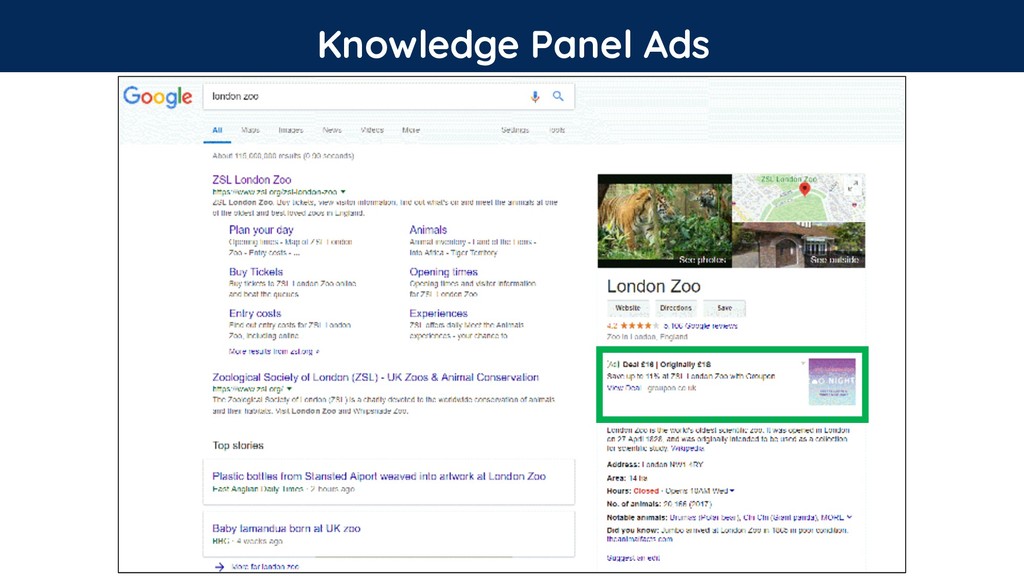1024x576 pixels.
Task: Click 'London Zoo' knowledge panel title
Action: [653, 286]
